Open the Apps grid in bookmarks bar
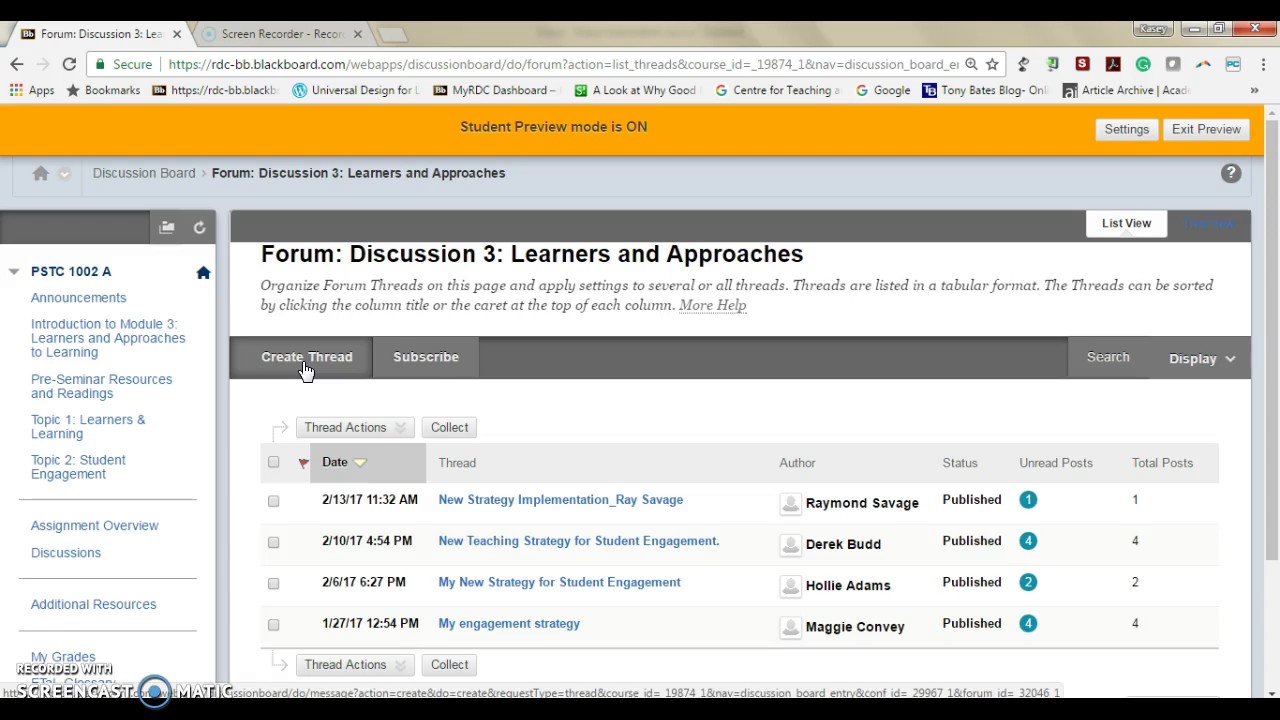The image size is (1280, 720). point(32,90)
